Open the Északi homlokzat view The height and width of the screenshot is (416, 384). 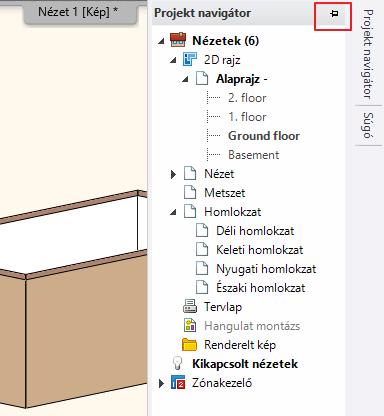261,288
